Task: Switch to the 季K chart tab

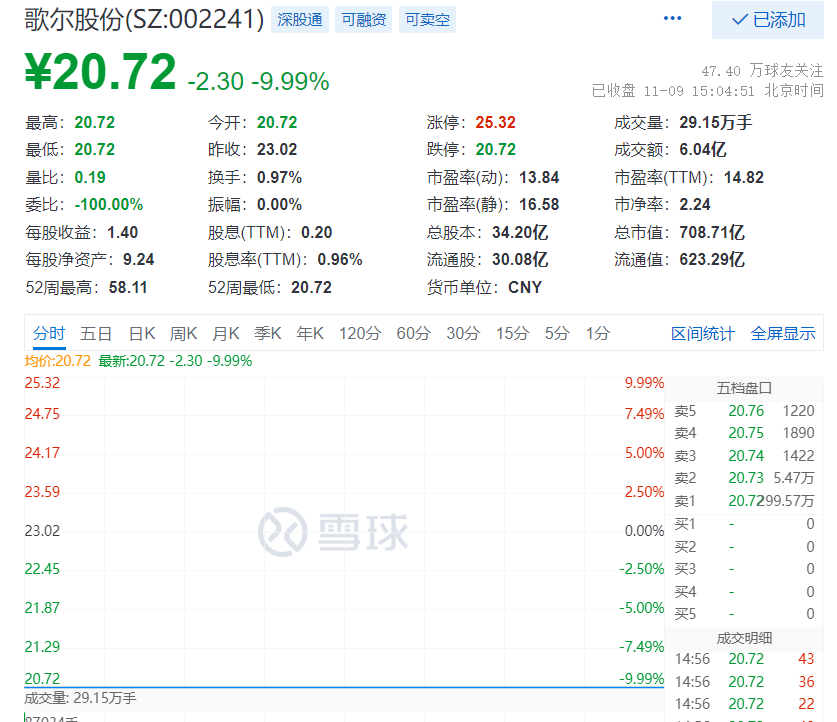Action: pos(267,334)
